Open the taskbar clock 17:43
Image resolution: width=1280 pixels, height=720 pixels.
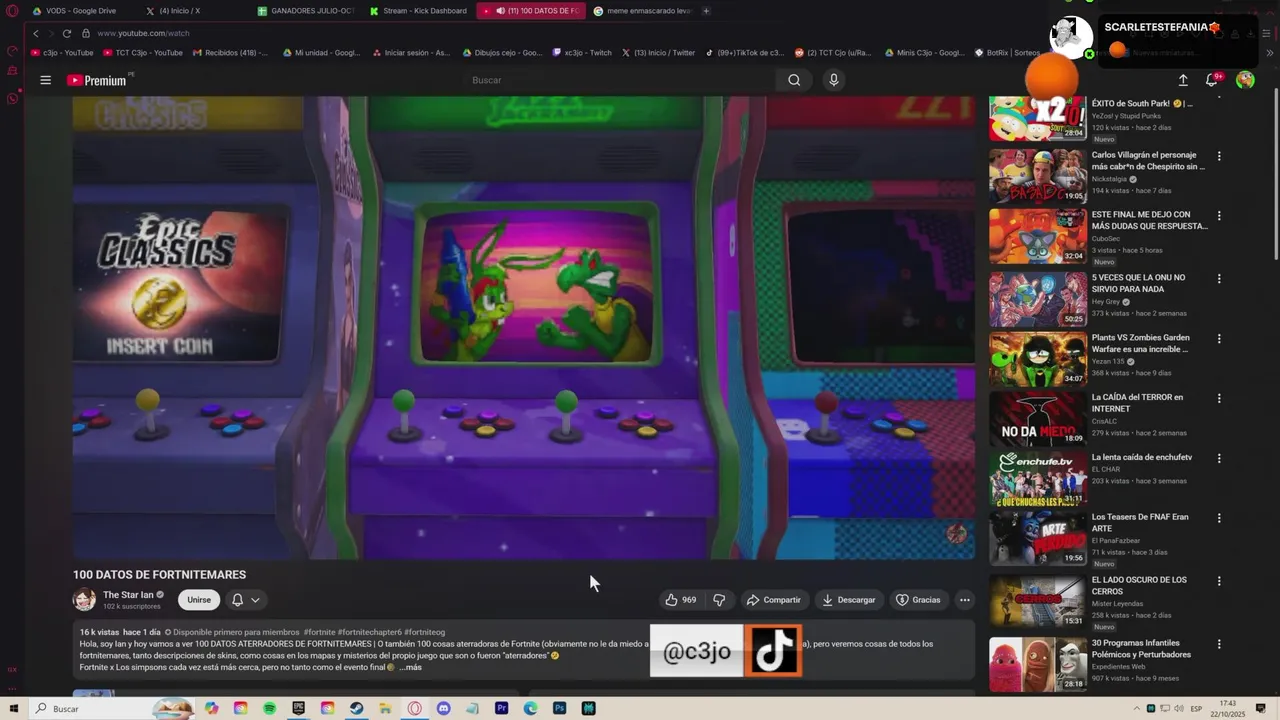point(1226,704)
